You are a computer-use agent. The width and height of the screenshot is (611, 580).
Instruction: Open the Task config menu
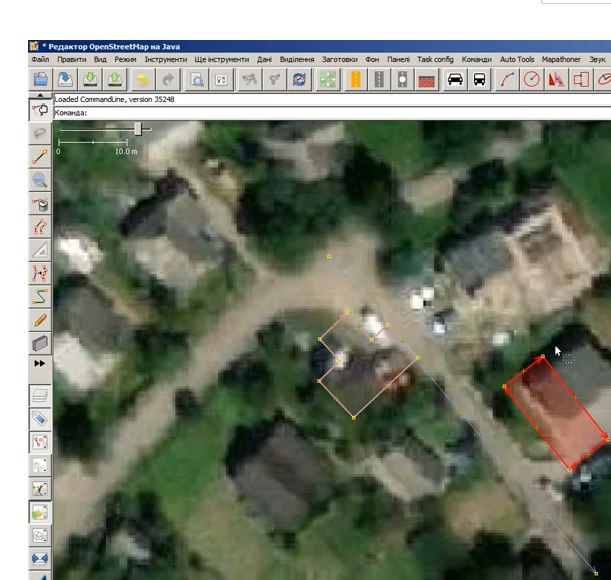click(x=436, y=59)
